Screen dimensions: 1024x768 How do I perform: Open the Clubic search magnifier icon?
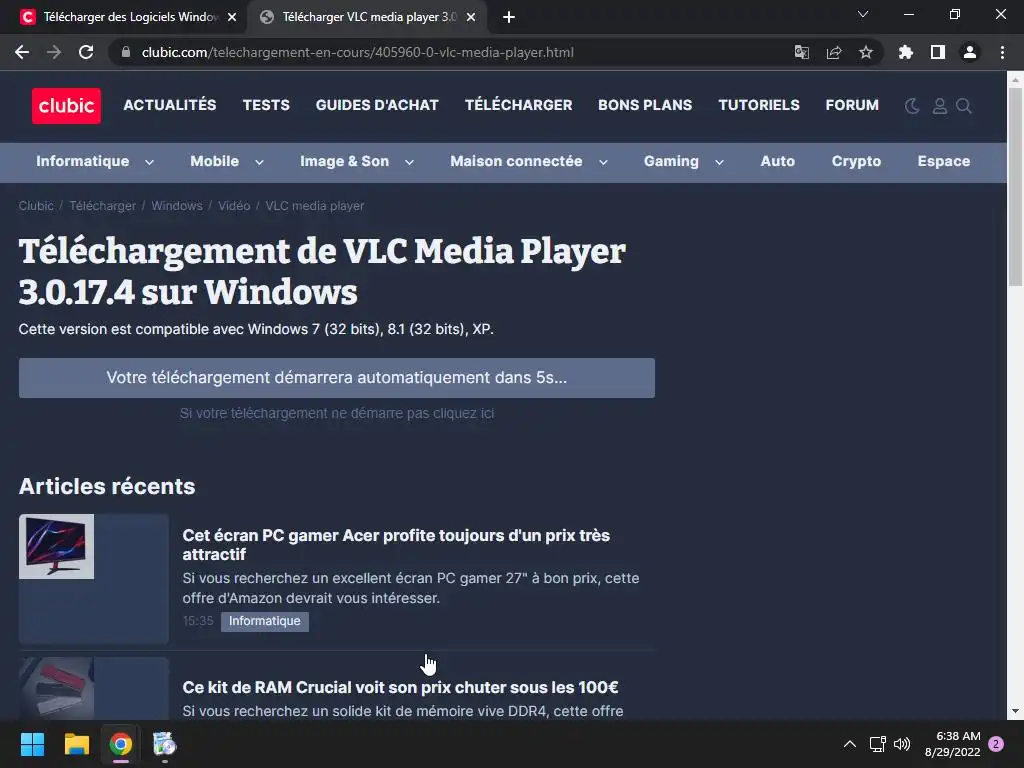964,106
